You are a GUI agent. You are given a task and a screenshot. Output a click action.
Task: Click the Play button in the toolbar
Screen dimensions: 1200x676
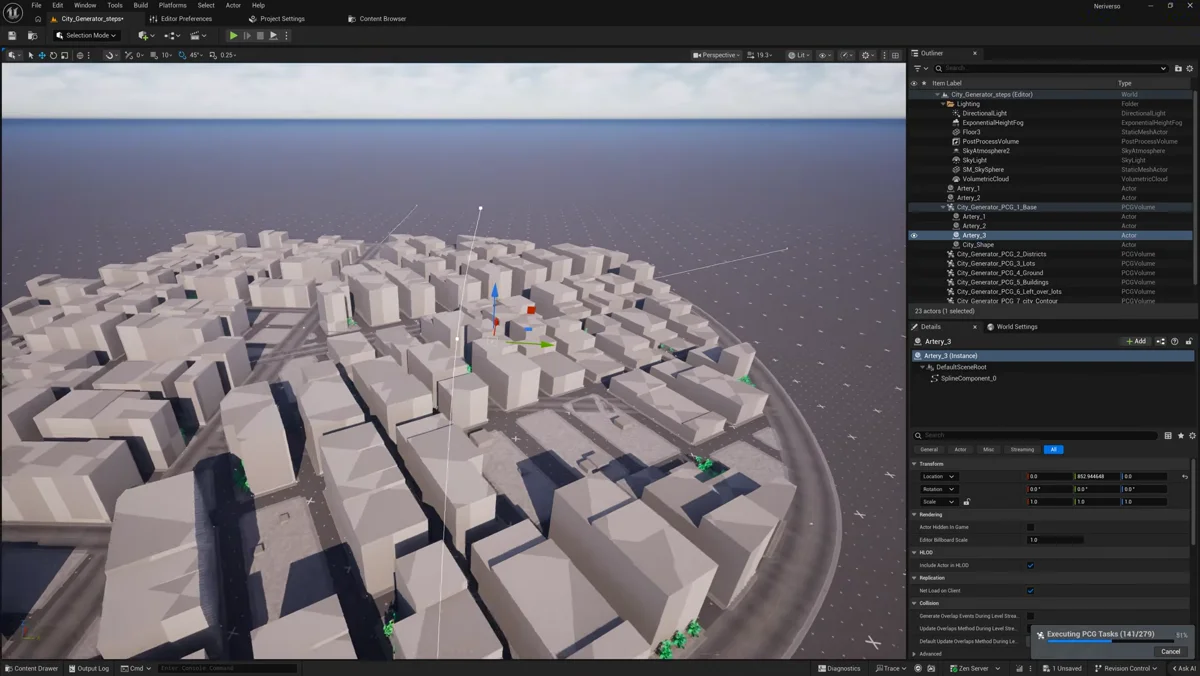click(234, 36)
